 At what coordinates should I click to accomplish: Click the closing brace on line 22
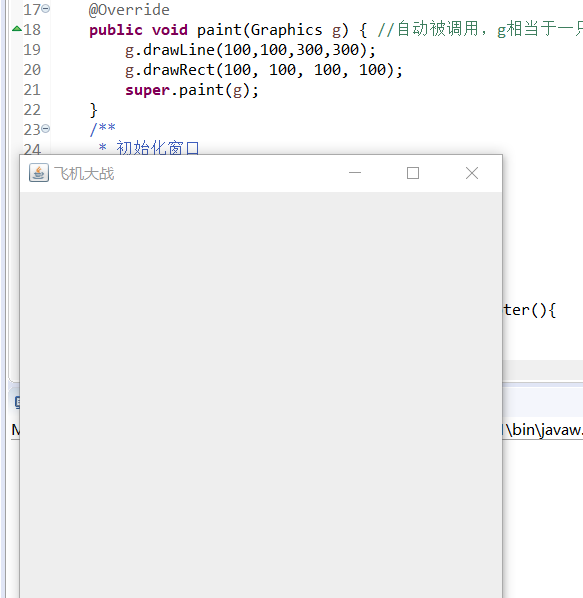point(93,110)
